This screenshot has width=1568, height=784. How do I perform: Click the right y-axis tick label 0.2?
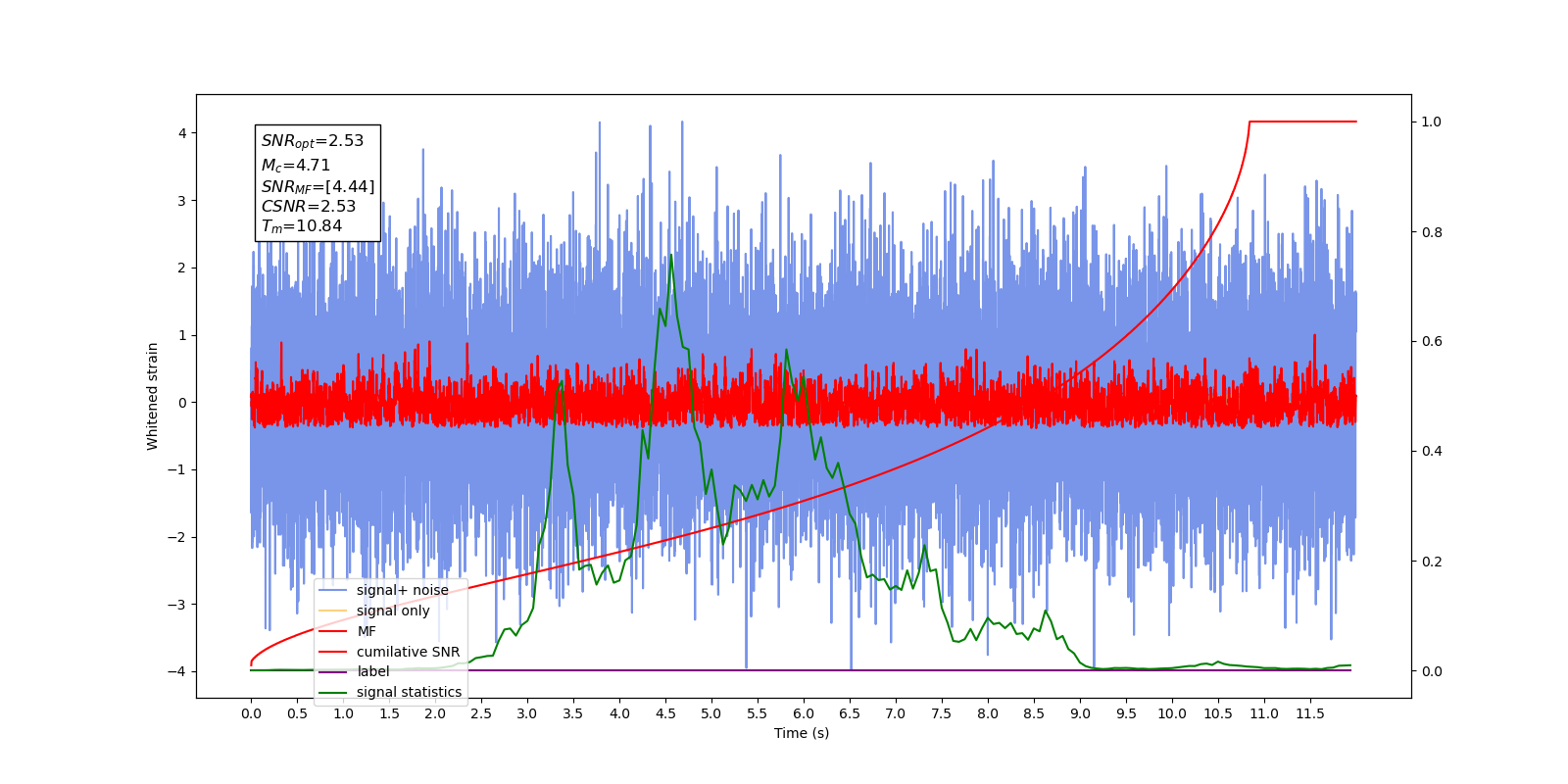pos(1432,562)
